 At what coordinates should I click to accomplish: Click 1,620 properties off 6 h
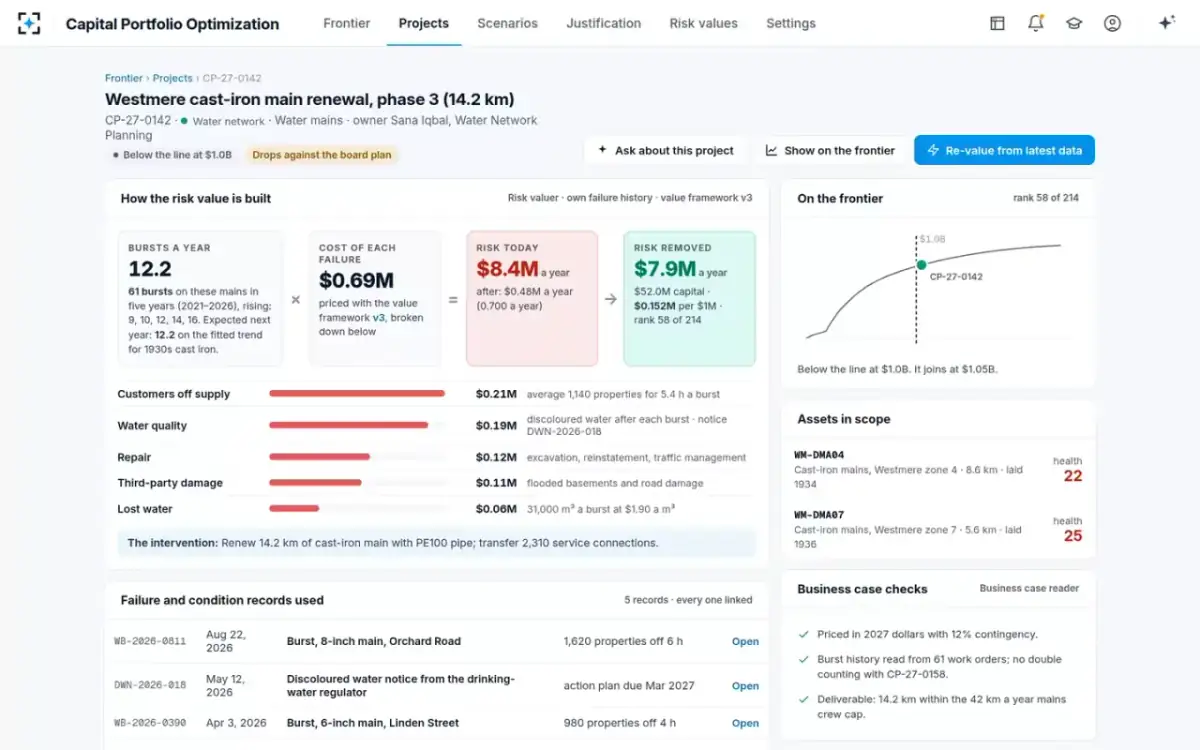[x=623, y=642]
